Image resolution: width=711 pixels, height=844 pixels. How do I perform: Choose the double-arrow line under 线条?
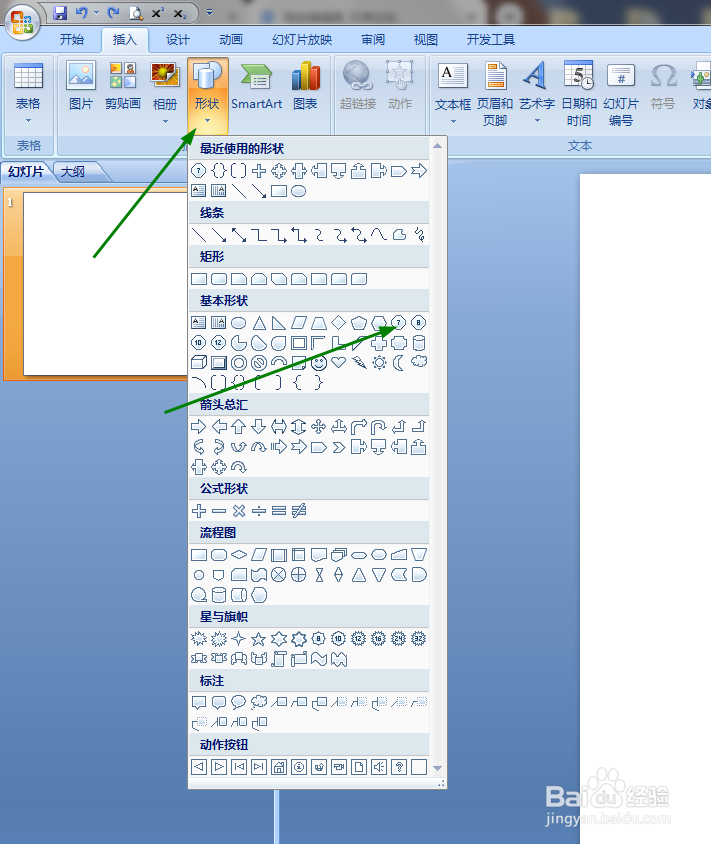click(238, 235)
